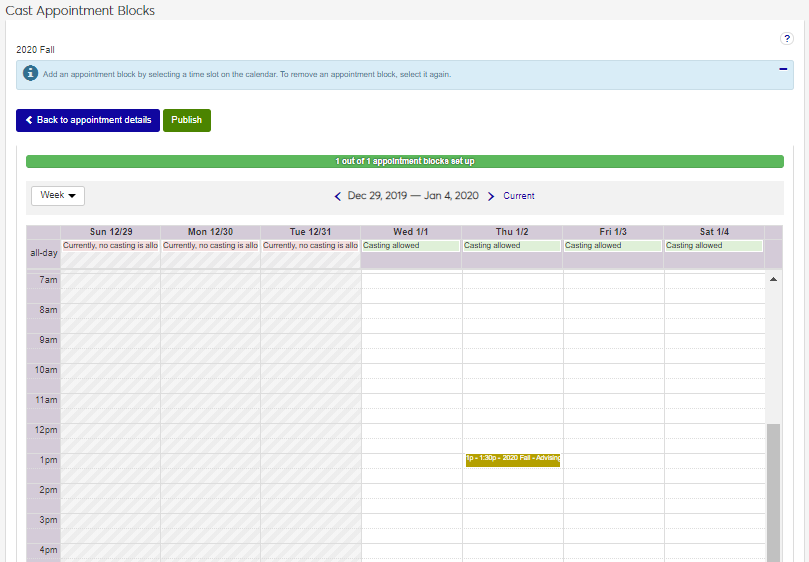Screen dimensions: 809x562
Task: Click the info icon in the blue banner
Action: [30, 74]
